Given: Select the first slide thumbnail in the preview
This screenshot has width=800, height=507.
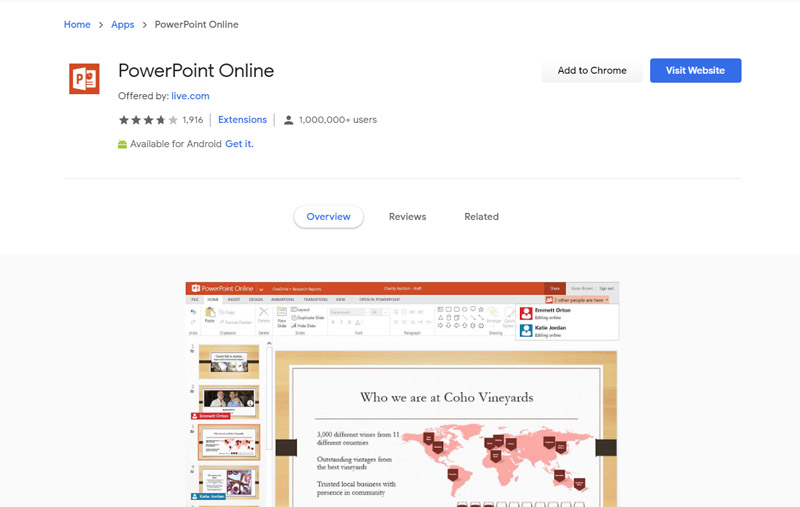Looking at the screenshot, I should pyautogui.click(x=229, y=361).
